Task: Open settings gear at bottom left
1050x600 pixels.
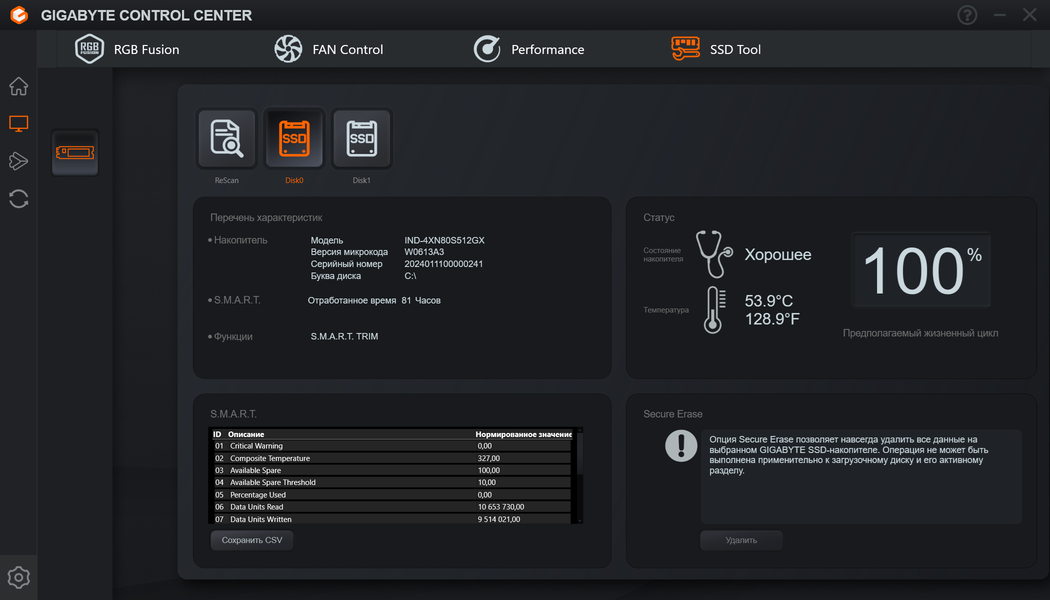Action: click(19, 577)
